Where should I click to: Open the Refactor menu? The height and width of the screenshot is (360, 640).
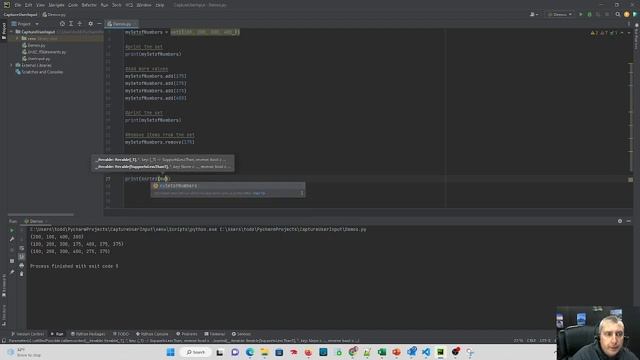point(89,5)
